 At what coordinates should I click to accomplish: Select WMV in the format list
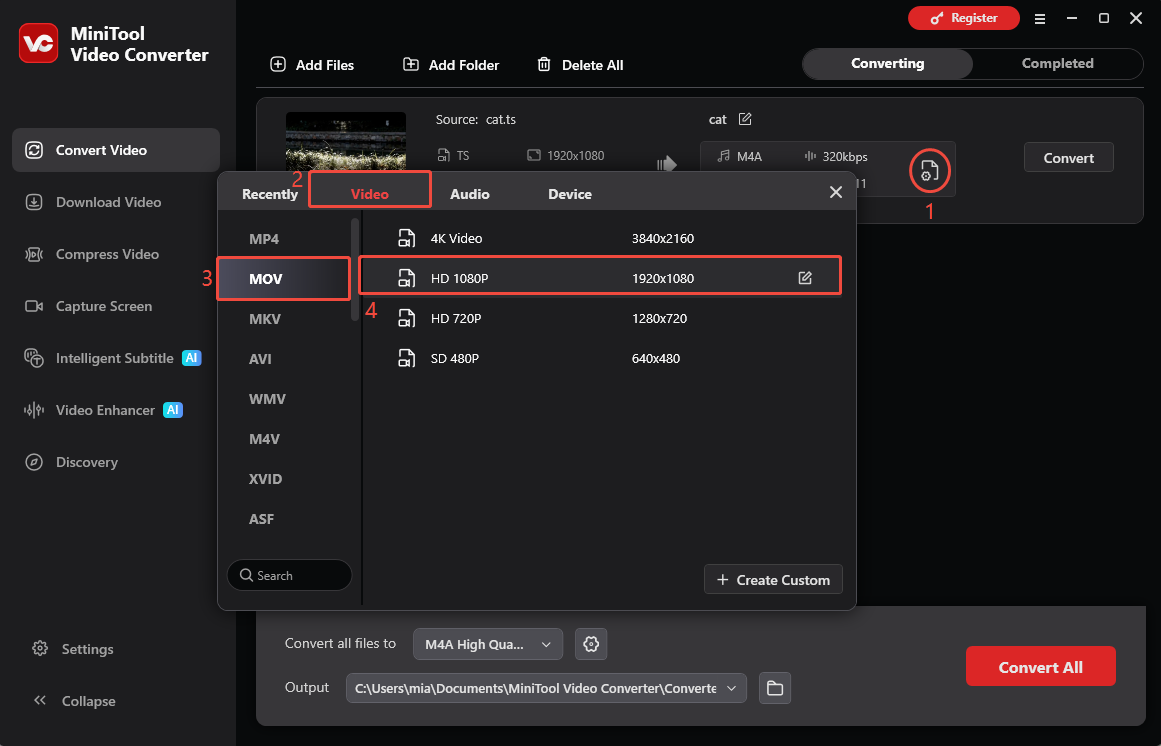coord(267,399)
